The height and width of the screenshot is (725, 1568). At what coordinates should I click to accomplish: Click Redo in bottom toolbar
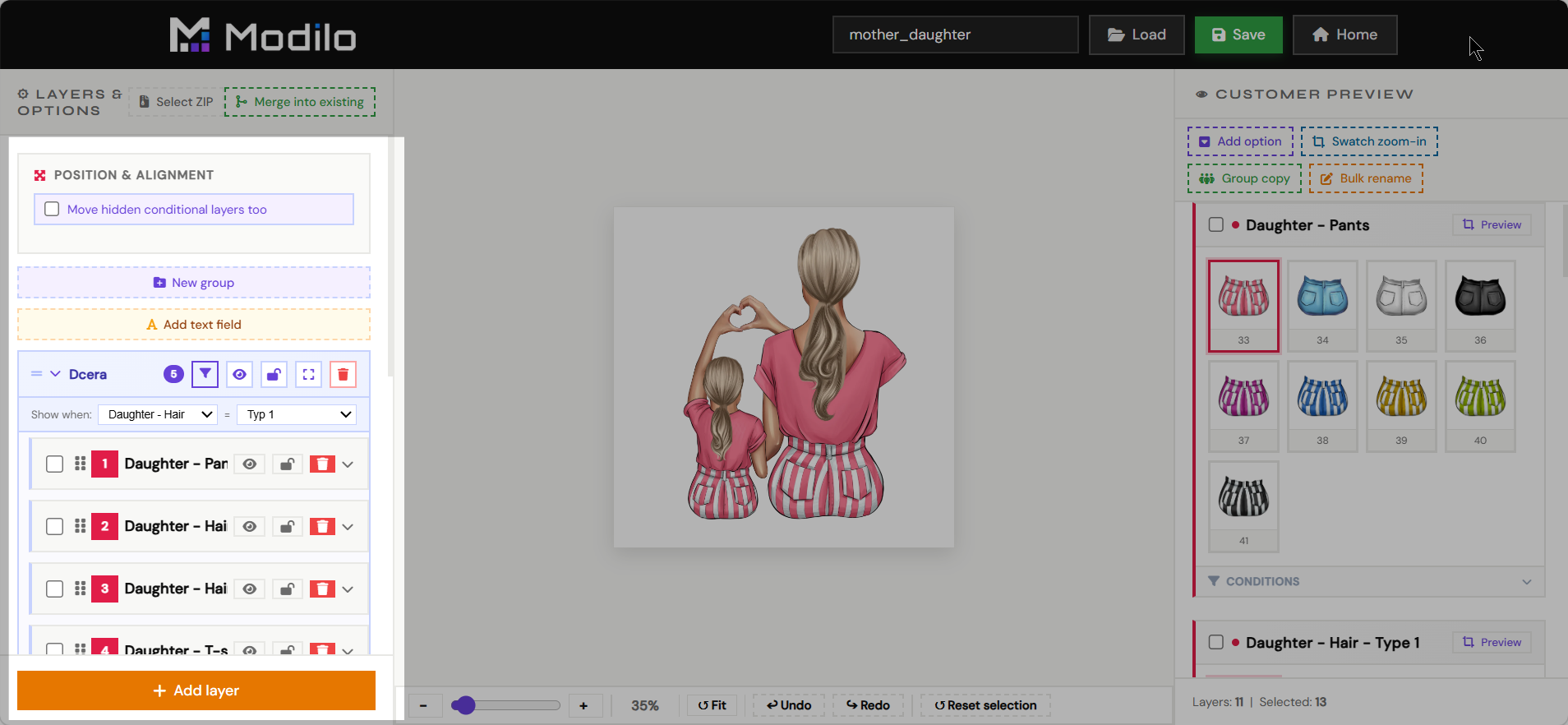click(x=868, y=705)
